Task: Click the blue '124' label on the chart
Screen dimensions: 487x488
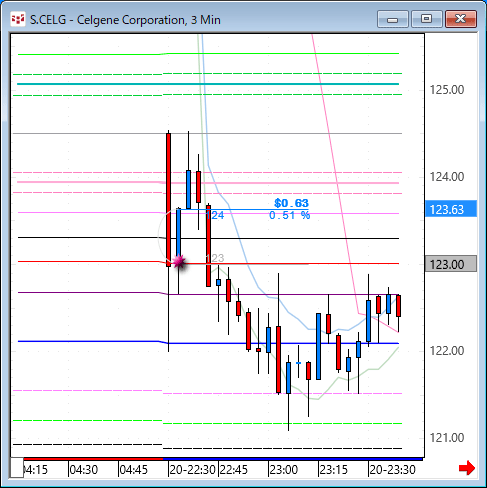Action: pos(215,215)
